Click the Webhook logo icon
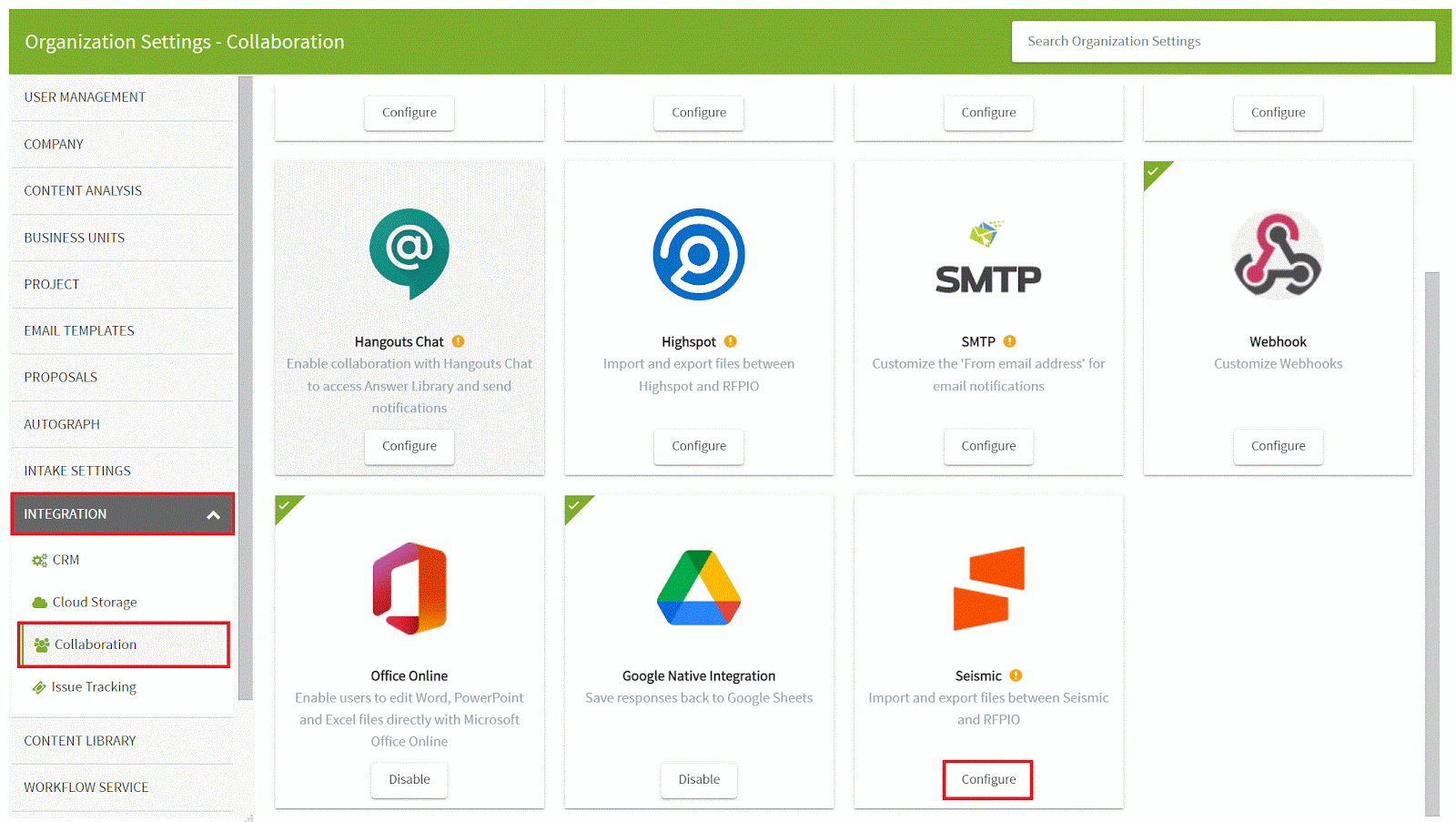Screen dimensions: 1456x822 pyautogui.click(x=1278, y=255)
